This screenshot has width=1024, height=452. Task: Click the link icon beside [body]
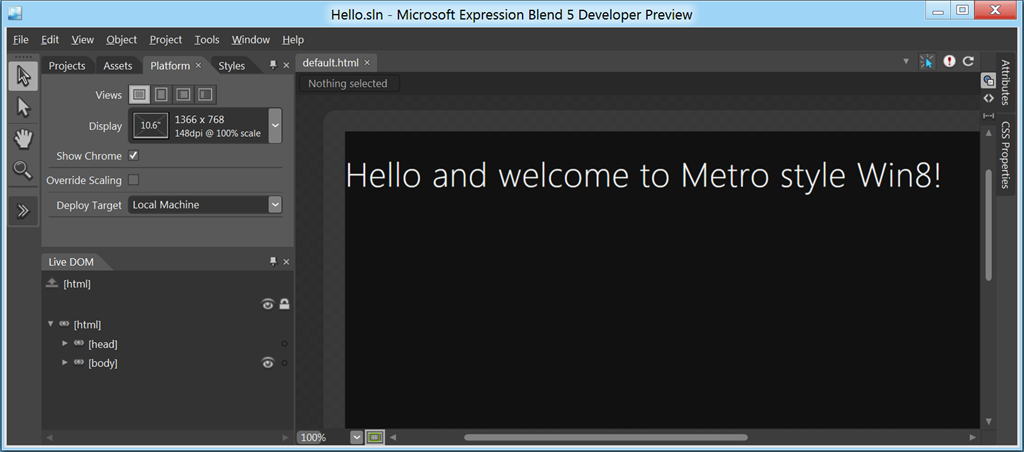point(79,363)
